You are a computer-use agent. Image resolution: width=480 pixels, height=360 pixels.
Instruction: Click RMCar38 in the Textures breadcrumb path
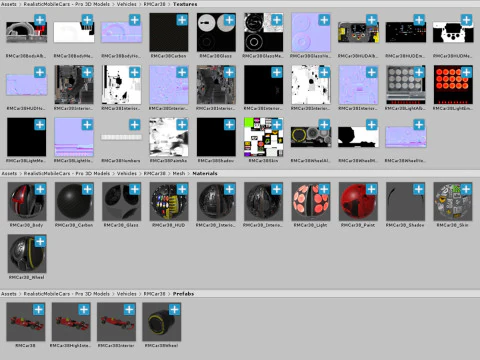tap(154, 4)
